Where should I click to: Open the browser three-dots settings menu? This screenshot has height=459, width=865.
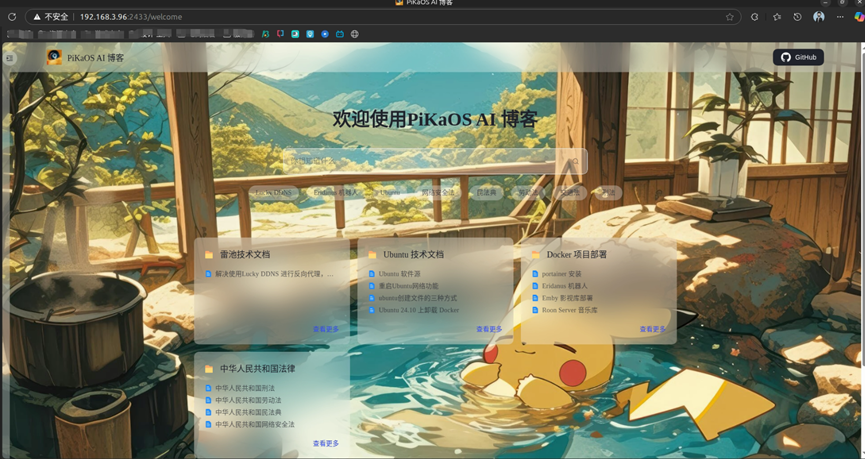(840, 17)
